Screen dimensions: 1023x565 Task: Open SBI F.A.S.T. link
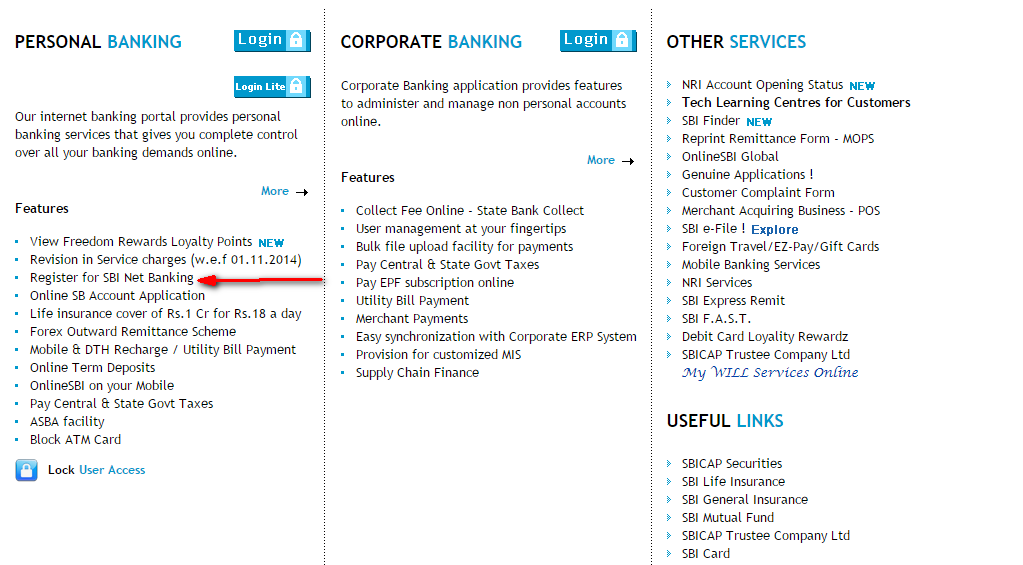tap(716, 319)
